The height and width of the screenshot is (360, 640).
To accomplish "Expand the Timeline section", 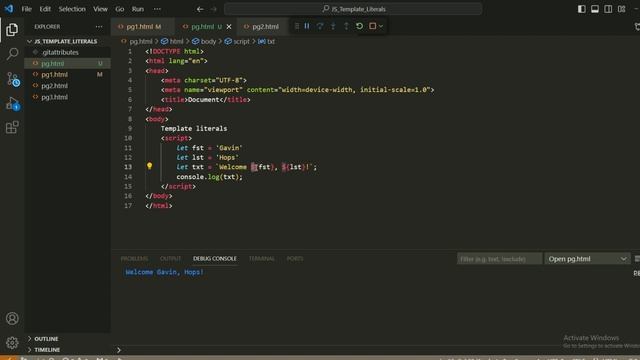I will click(67, 350).
